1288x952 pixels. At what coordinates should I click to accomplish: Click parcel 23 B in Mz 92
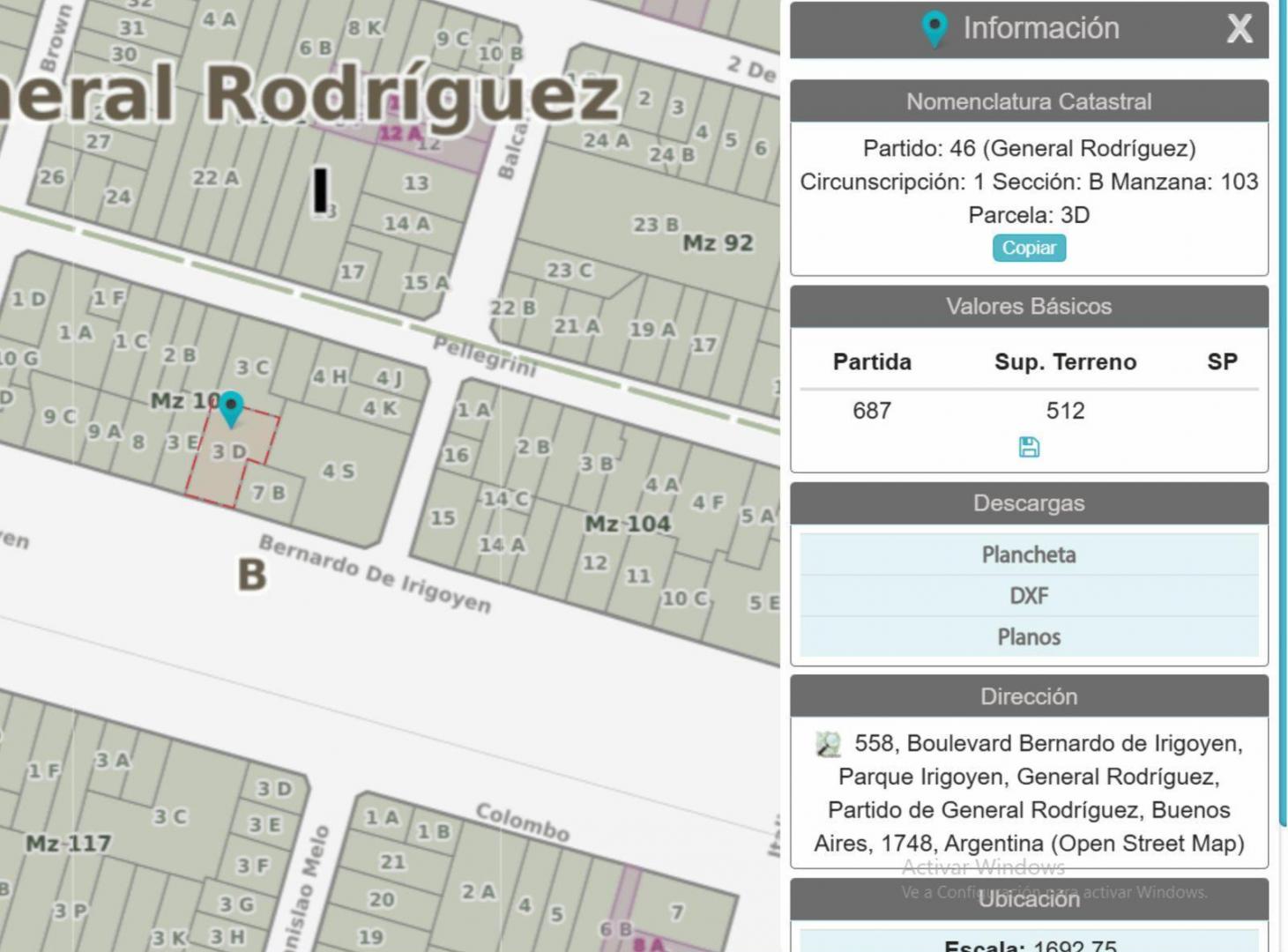point(656,225)
